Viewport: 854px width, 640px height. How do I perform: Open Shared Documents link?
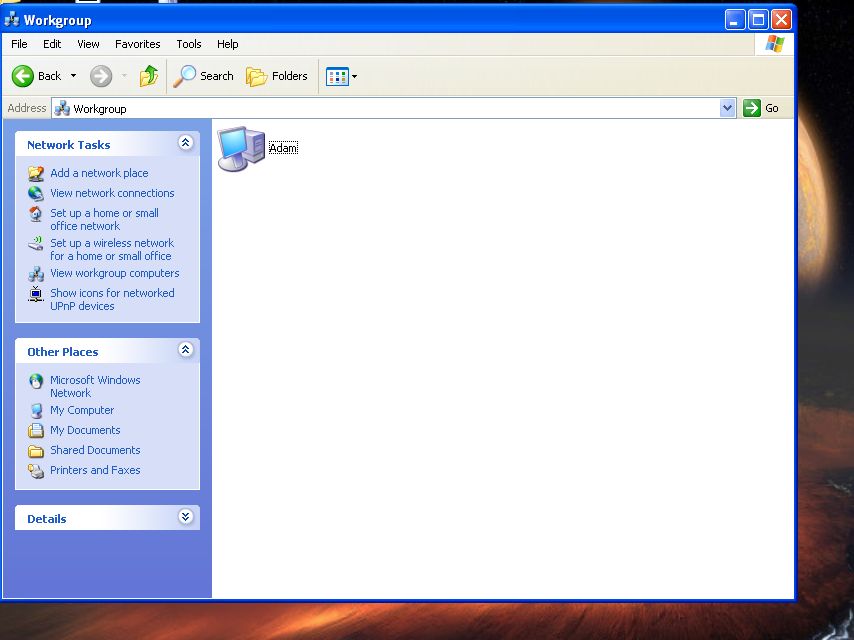click(x=95, y=450)
